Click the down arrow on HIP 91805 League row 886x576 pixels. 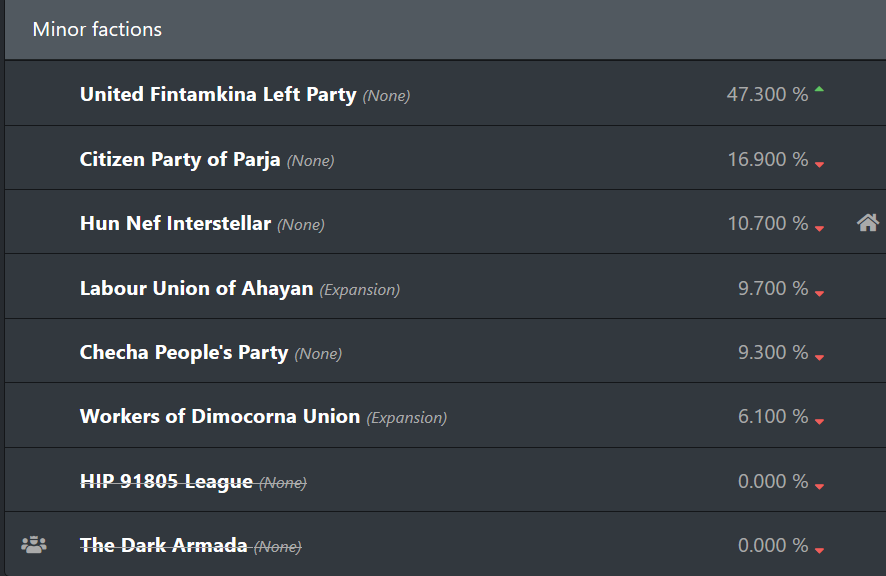(819, 486)
